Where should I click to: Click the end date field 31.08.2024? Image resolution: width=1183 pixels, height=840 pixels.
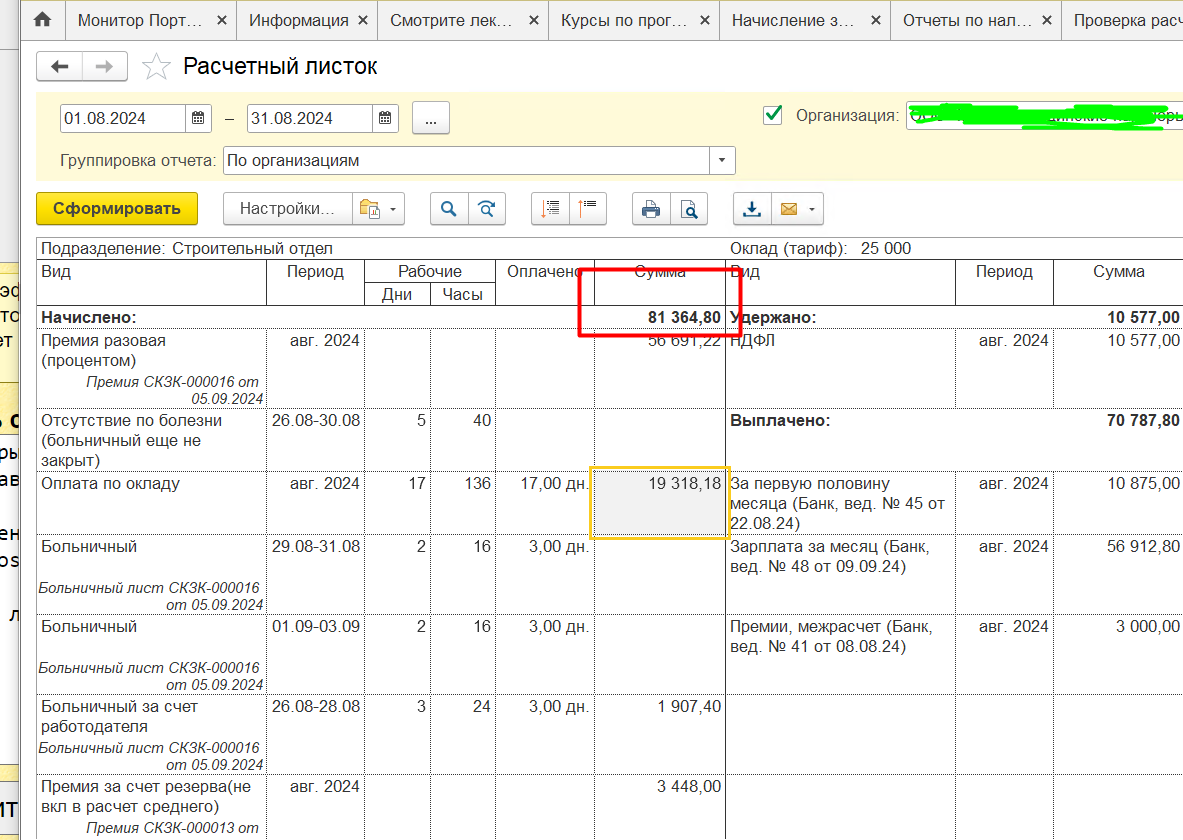[x=310, y=118]
